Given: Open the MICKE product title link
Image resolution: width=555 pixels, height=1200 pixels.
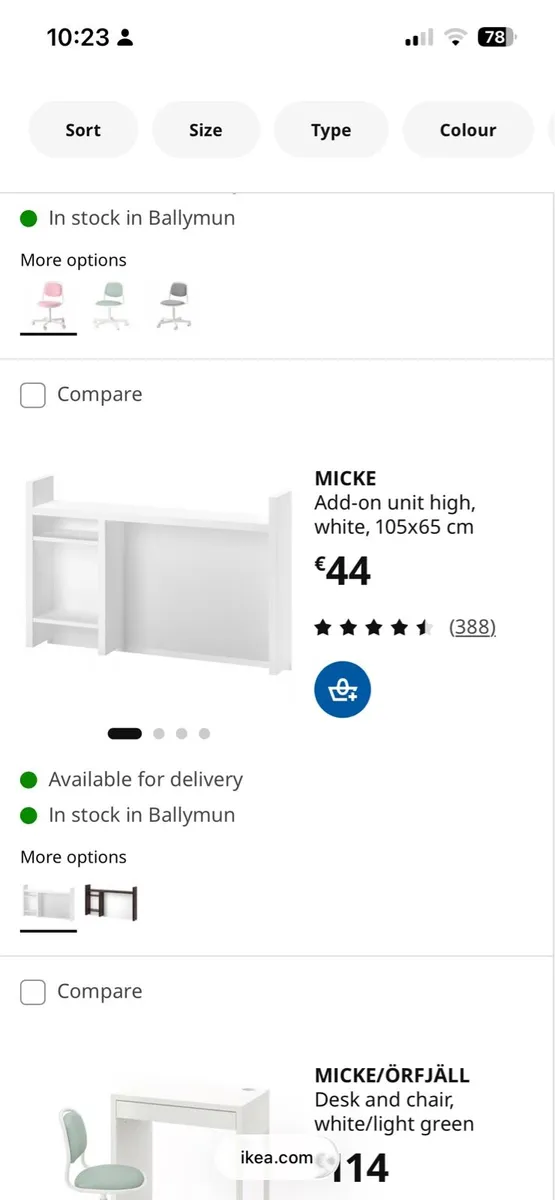Looking at the screenshot, I should click(x=345, y=478).
